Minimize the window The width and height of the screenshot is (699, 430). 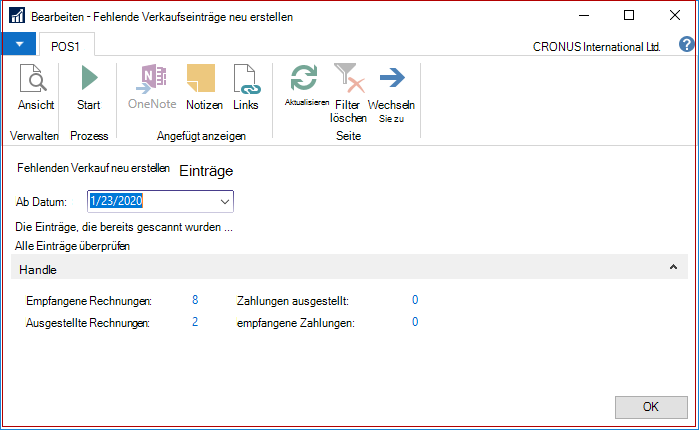pyautogui.click(x=584, y=16)
